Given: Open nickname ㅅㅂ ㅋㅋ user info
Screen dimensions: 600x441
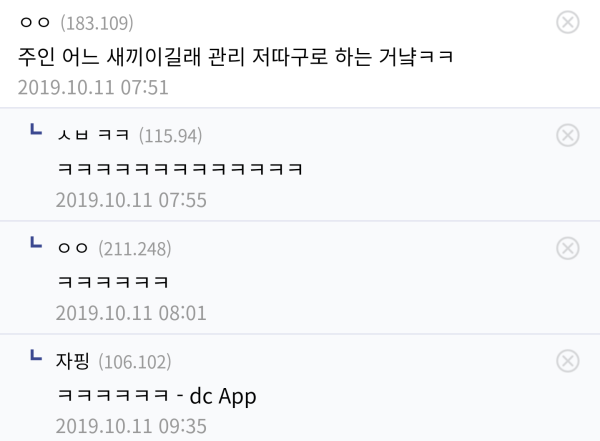Looking at the screenshot, I should tap(93, 135).
